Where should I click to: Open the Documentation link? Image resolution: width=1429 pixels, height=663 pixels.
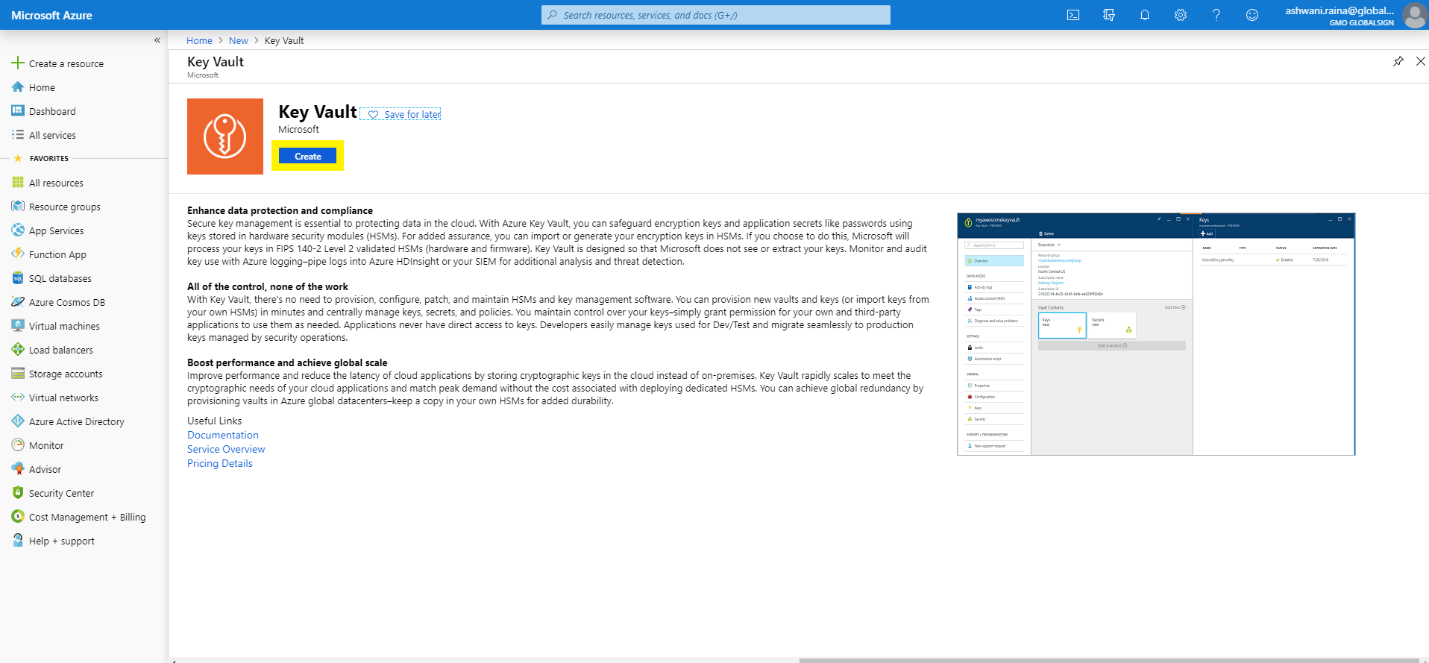point(223,435)
